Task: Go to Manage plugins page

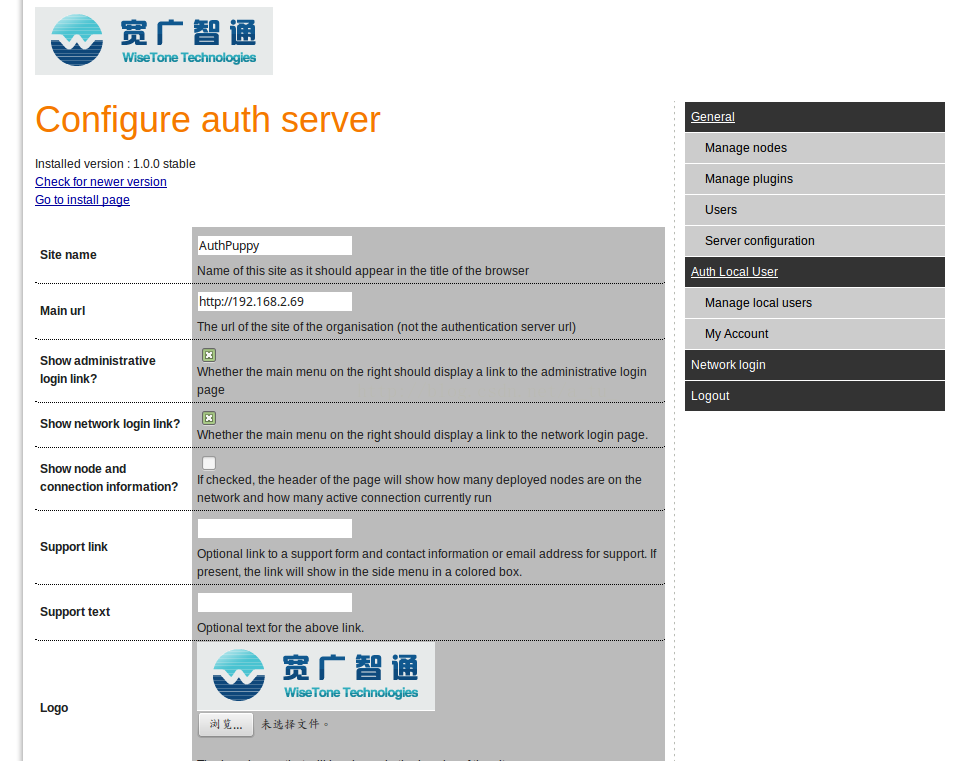Action: point(748,179)
